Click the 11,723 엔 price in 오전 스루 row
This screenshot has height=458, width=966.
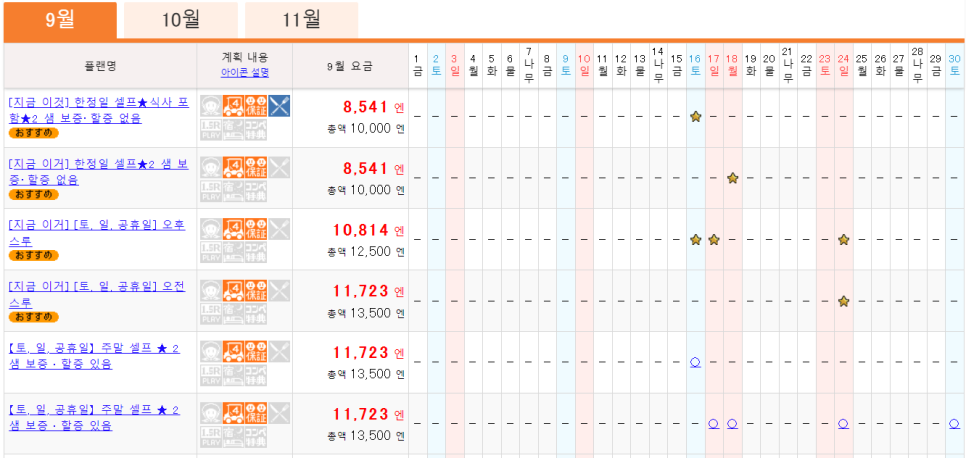click(x=369, y=291)
